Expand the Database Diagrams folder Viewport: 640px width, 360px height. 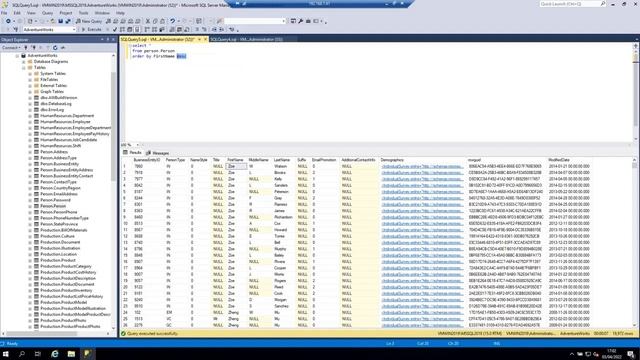[x=24, y=62]
